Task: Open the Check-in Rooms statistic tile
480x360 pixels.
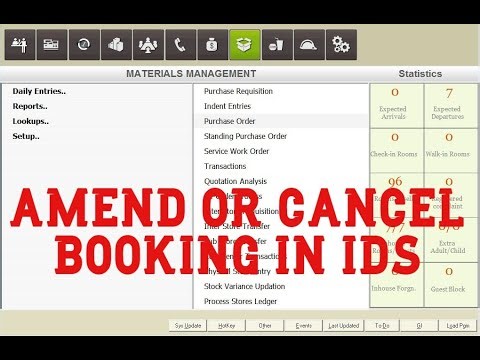Action: [396, 151]
